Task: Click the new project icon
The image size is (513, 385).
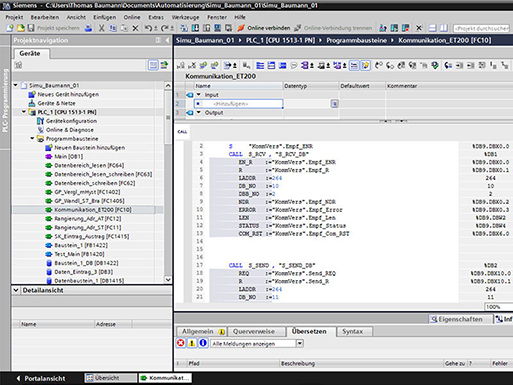Action: pyautogui.click(x=10, y=28)
